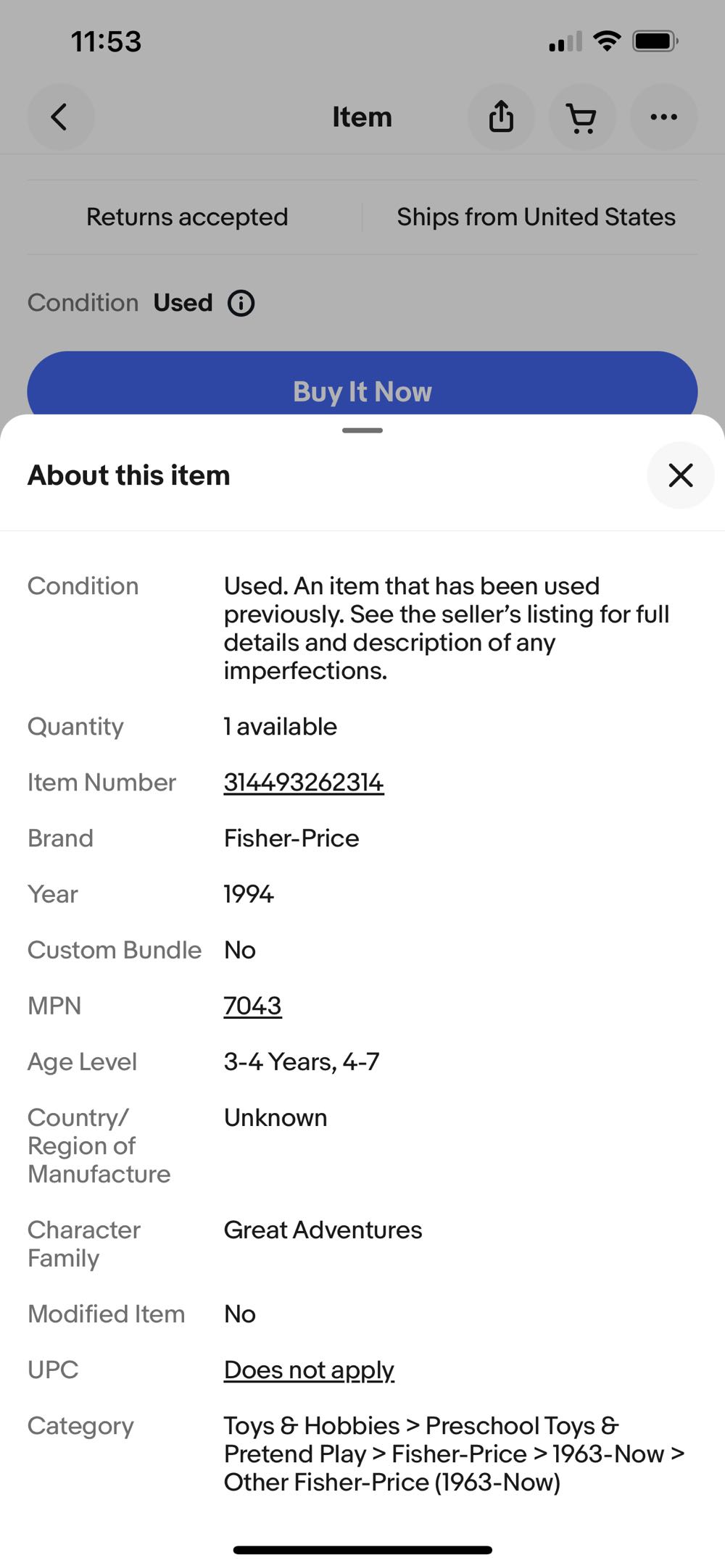Tap the battery status icon

[655, 41]
